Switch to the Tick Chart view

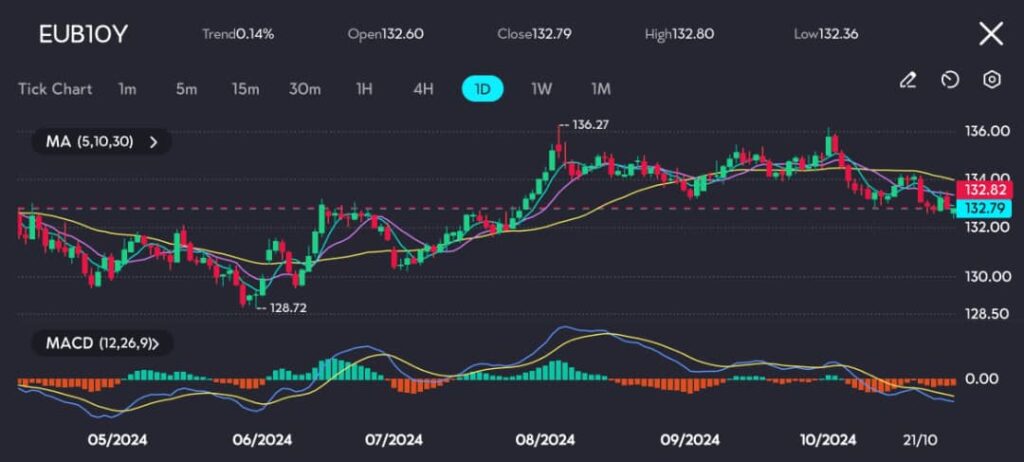[55, 89]
